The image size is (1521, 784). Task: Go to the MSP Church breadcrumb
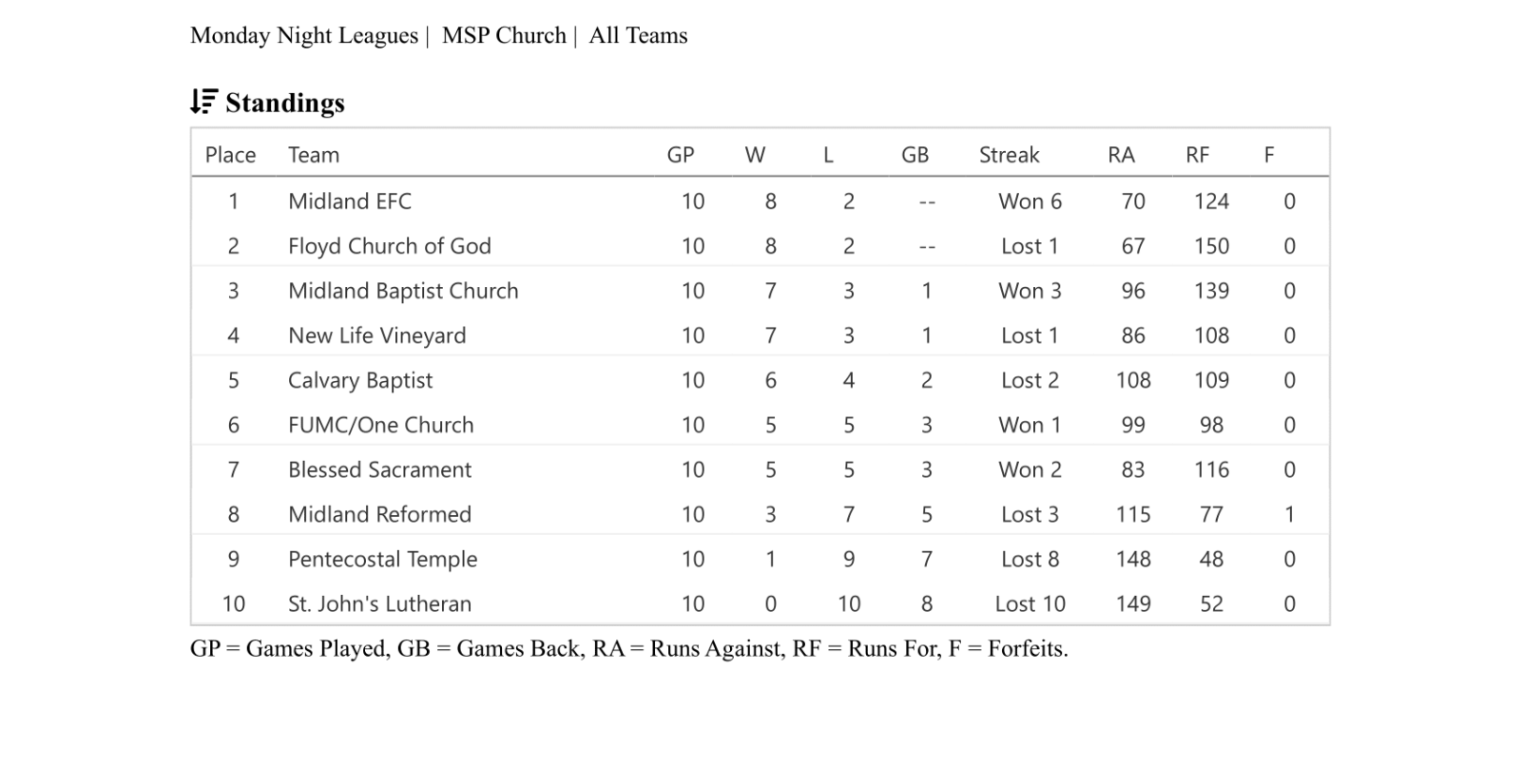coord(504,36)
